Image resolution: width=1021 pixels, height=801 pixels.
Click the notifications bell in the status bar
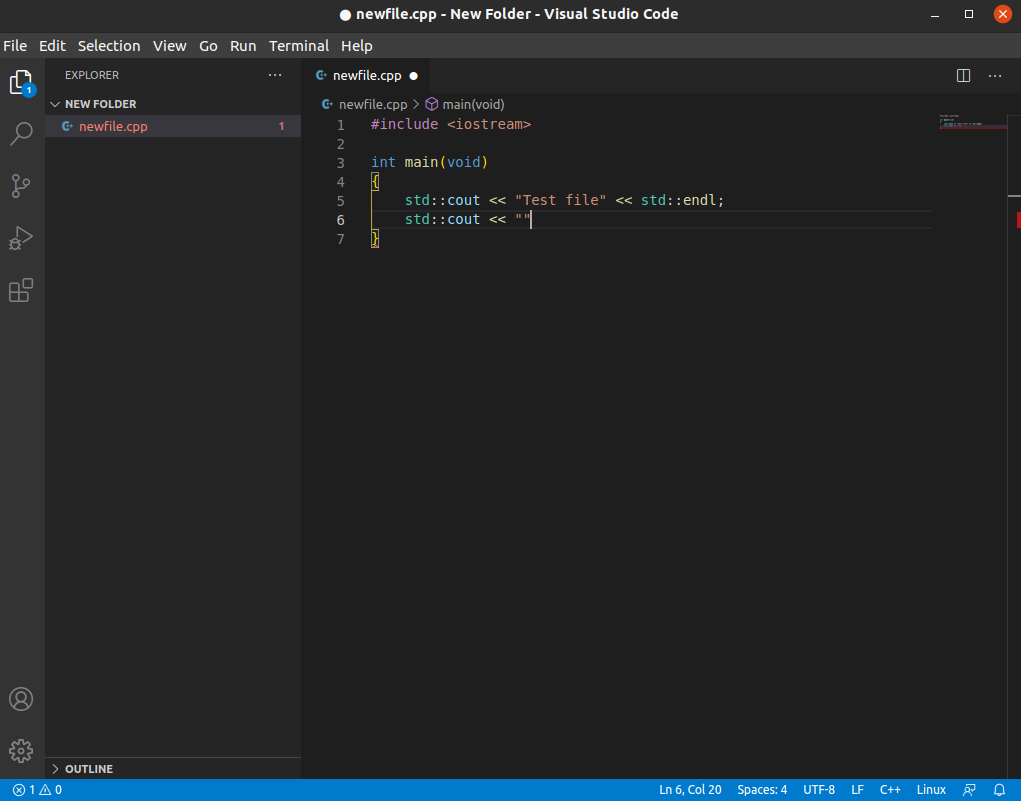pos(998,790)
